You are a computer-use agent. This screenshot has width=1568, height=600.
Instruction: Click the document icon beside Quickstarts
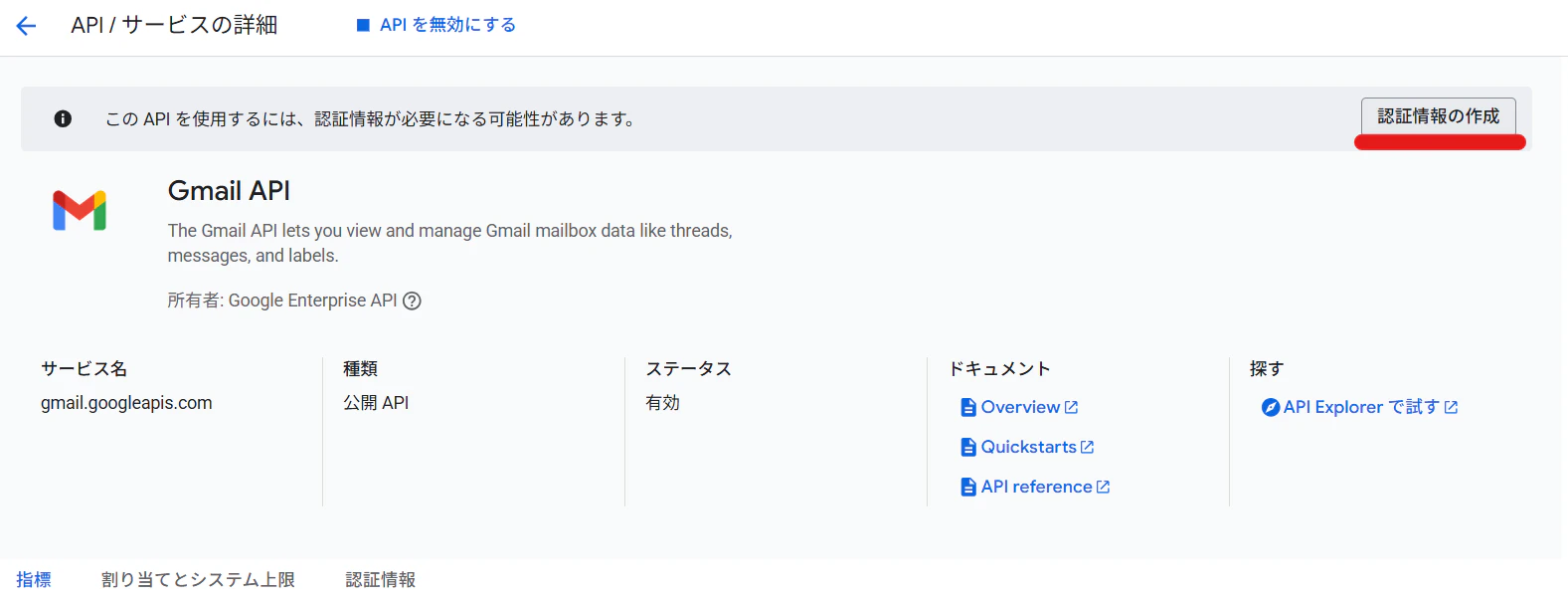click(968, 447)
